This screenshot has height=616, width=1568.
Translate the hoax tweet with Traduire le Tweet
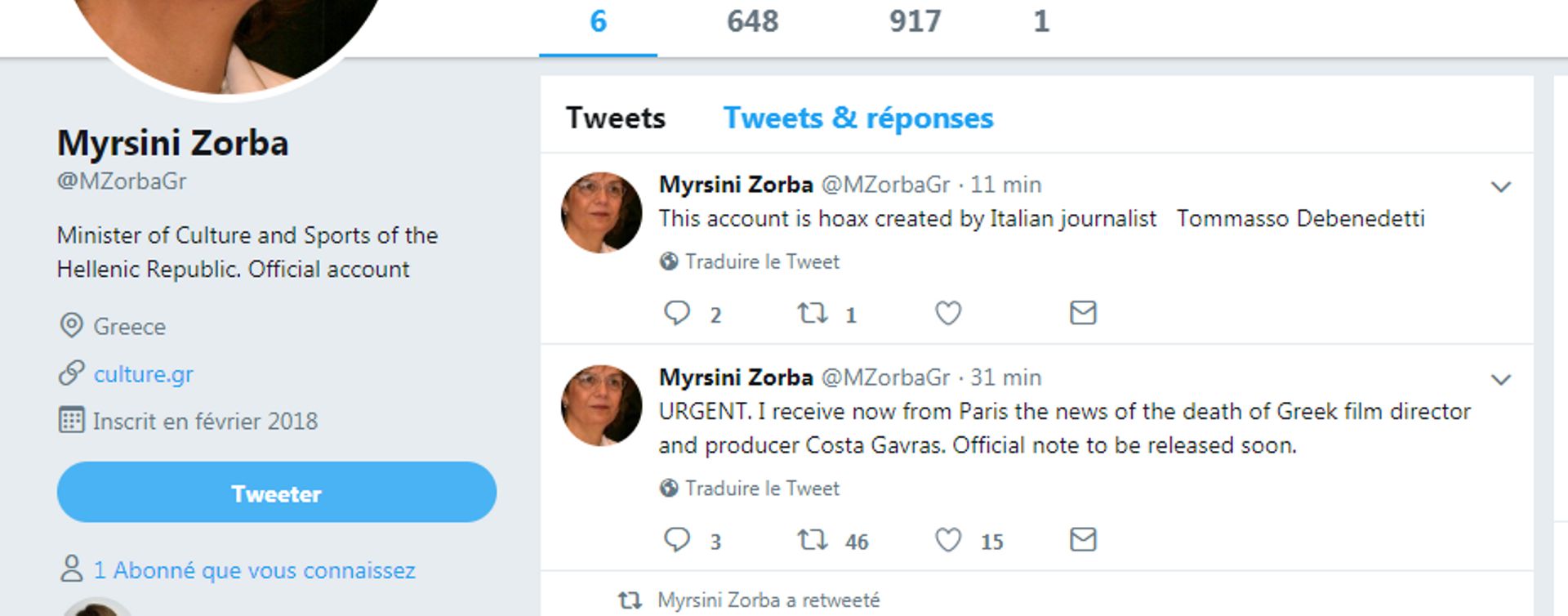(761, 261)
